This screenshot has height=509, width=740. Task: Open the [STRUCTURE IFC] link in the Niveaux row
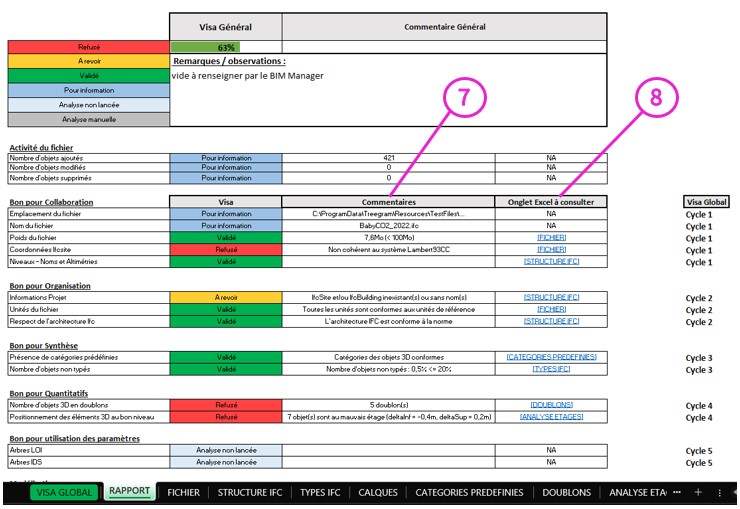point(551,261)
